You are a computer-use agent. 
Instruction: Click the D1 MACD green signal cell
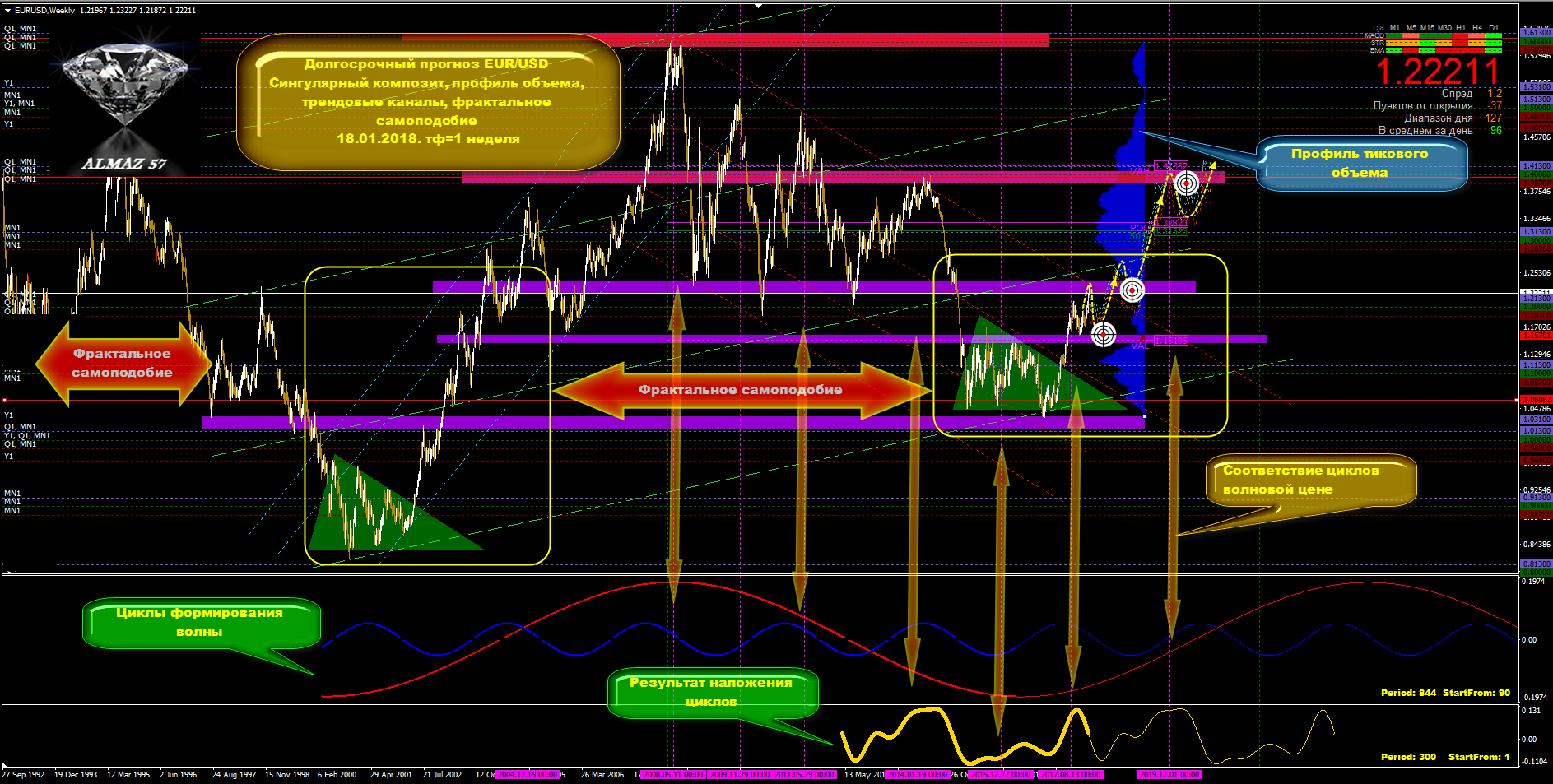tap(1494, 36)
